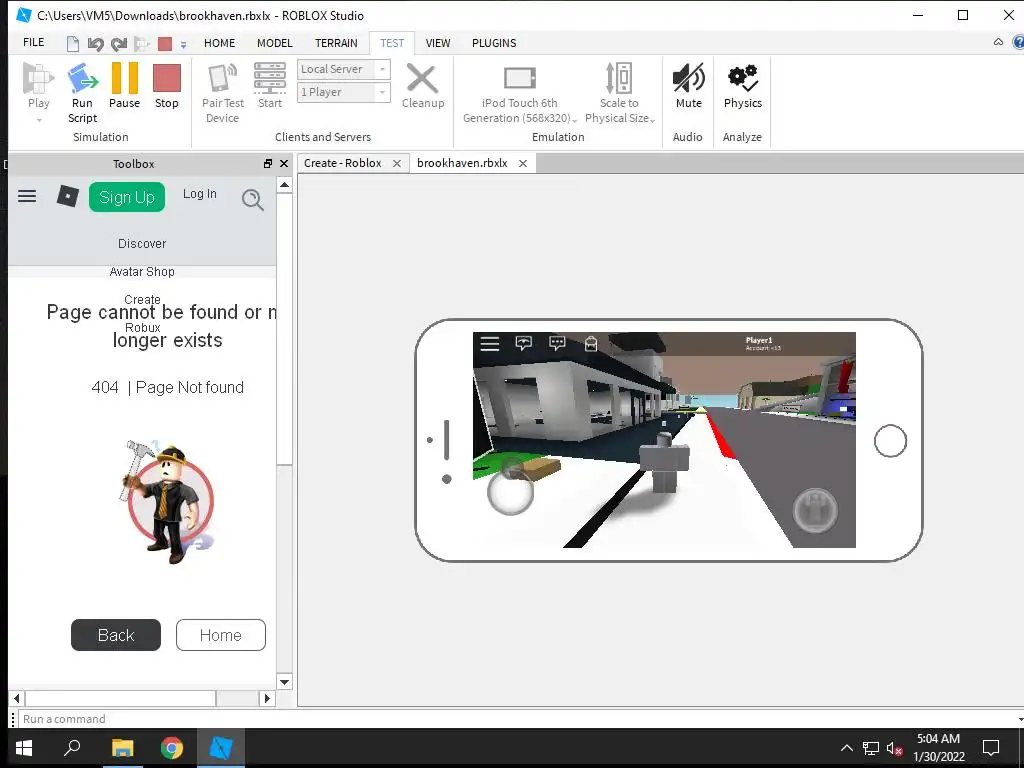Open the in-game chat bubble icon

pyautogui.click(x=557, y=343)
